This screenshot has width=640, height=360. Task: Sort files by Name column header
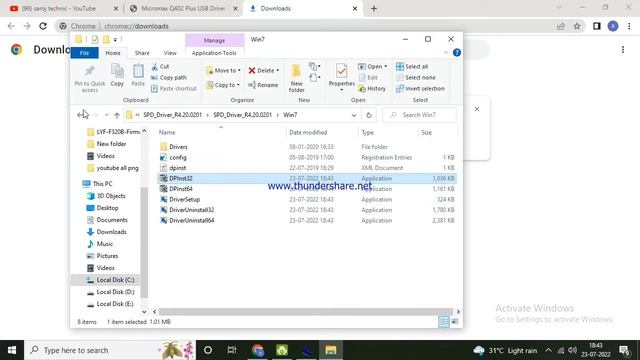[167, 133]
